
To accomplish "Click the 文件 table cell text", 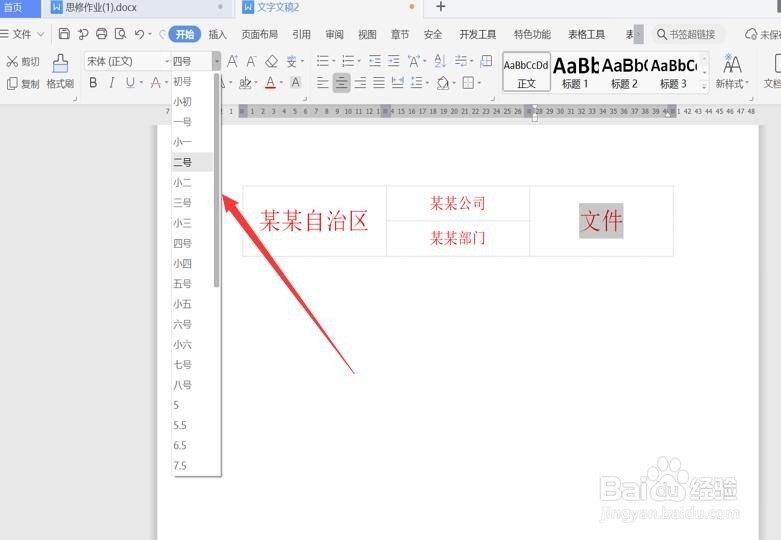I will coord(601,221).
